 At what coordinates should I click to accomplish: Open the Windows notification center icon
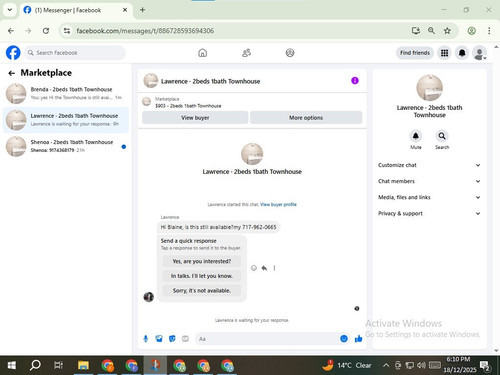click(x=485, y=366)
